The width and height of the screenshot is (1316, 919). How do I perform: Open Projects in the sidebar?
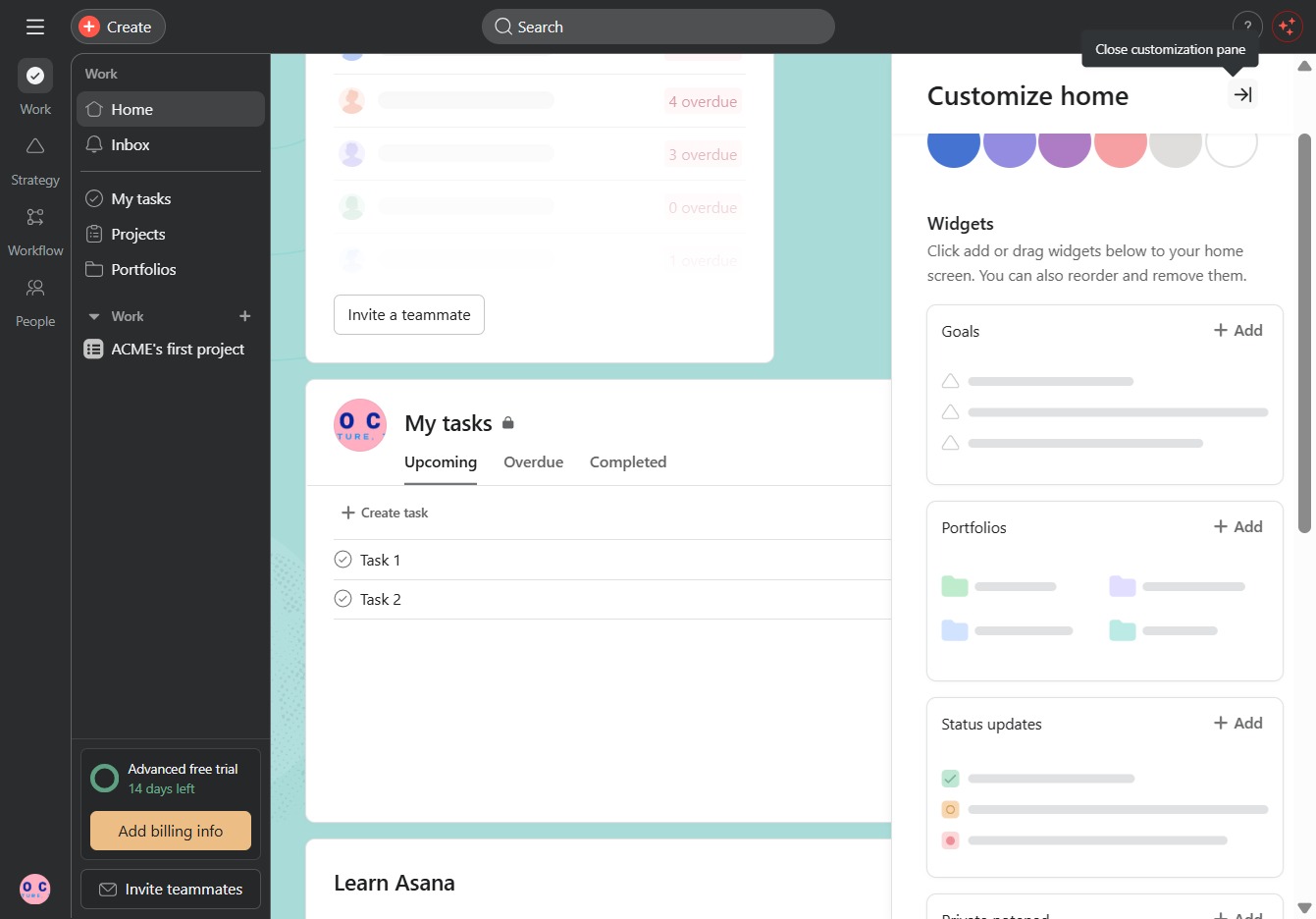171,234
